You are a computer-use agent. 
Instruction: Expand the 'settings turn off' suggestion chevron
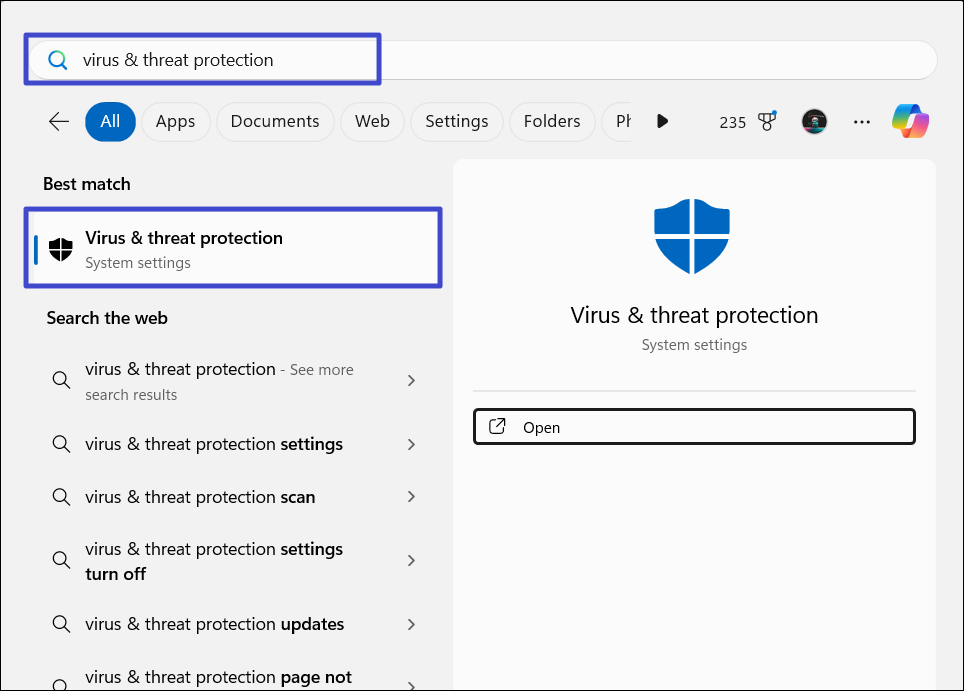click(x=411, y=562)
